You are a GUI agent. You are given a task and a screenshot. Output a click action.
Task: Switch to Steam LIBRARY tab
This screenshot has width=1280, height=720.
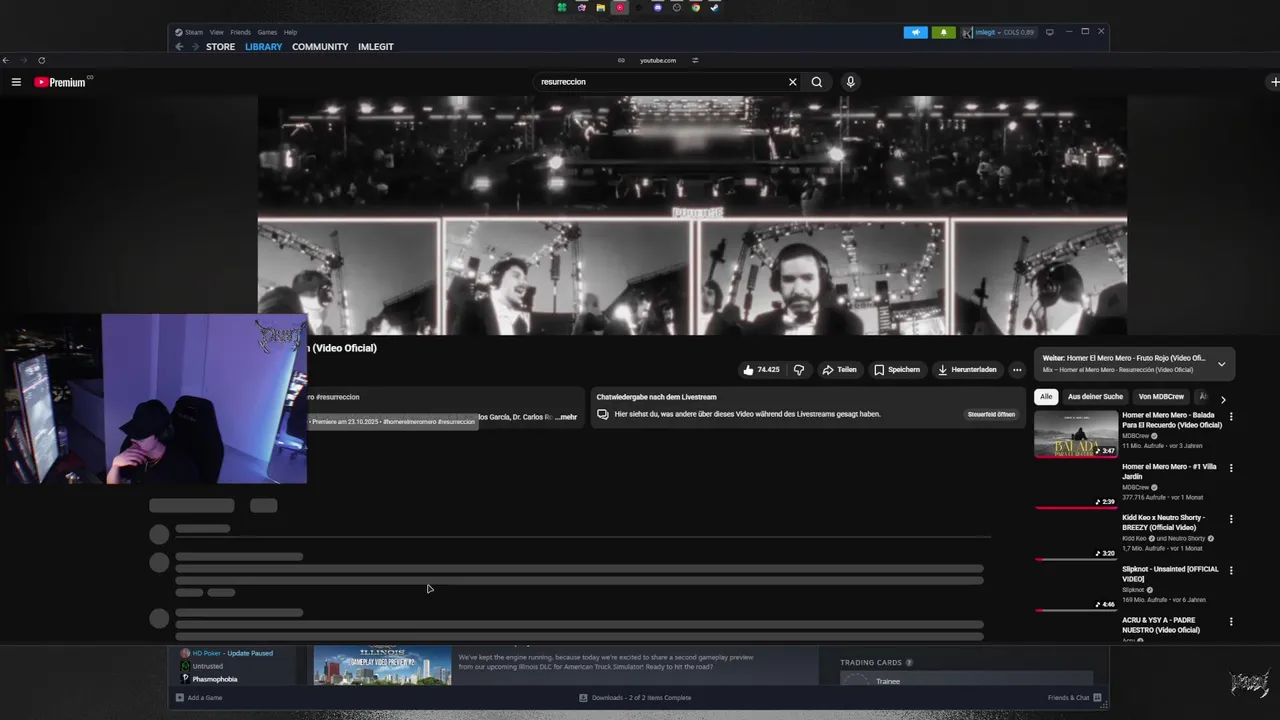click(x=264, y=47)
